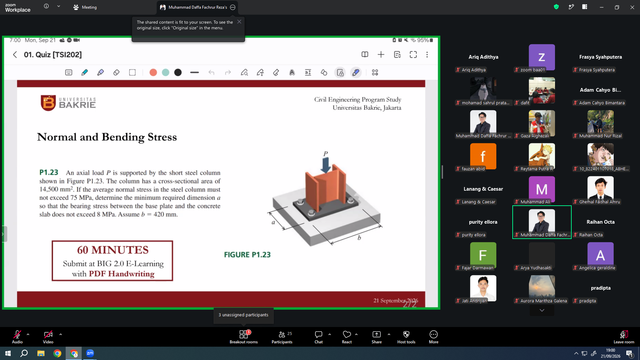The height and width of the screenshot is (360, 640).
Task: Open Zoom Workplace home logo
Action: click(x=18, y=7)
